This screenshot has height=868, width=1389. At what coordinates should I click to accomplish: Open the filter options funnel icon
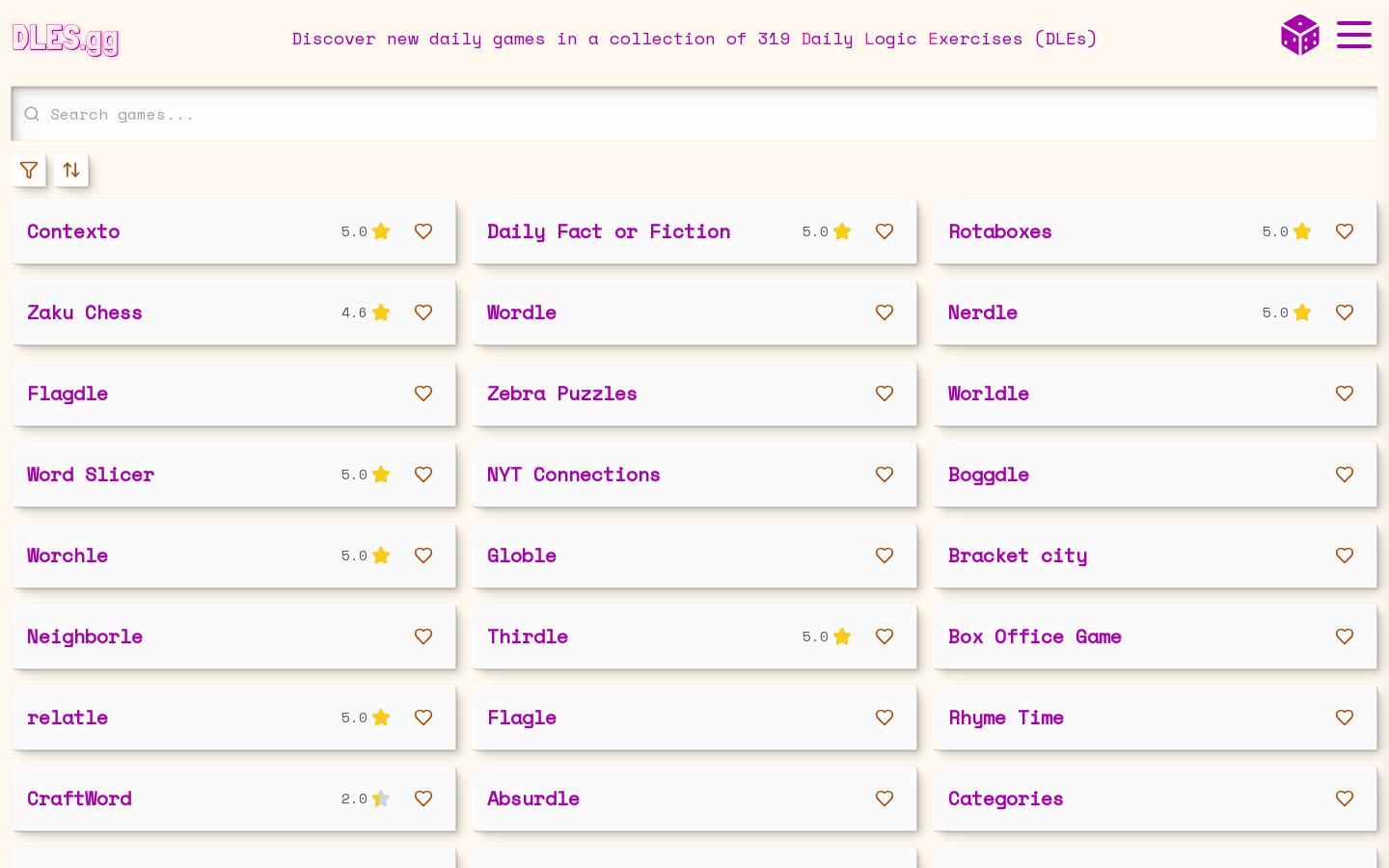[x=29, y=170]
